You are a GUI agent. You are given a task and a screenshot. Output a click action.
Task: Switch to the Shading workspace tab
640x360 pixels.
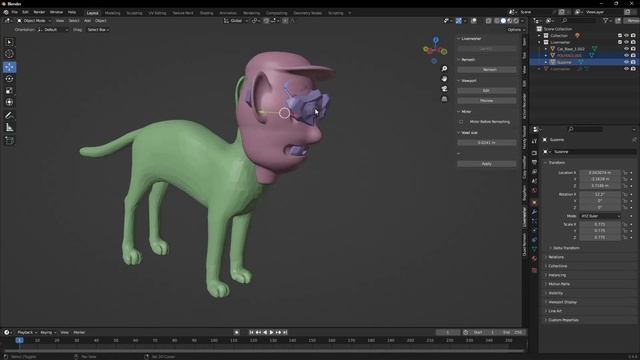tap(207, 13)
